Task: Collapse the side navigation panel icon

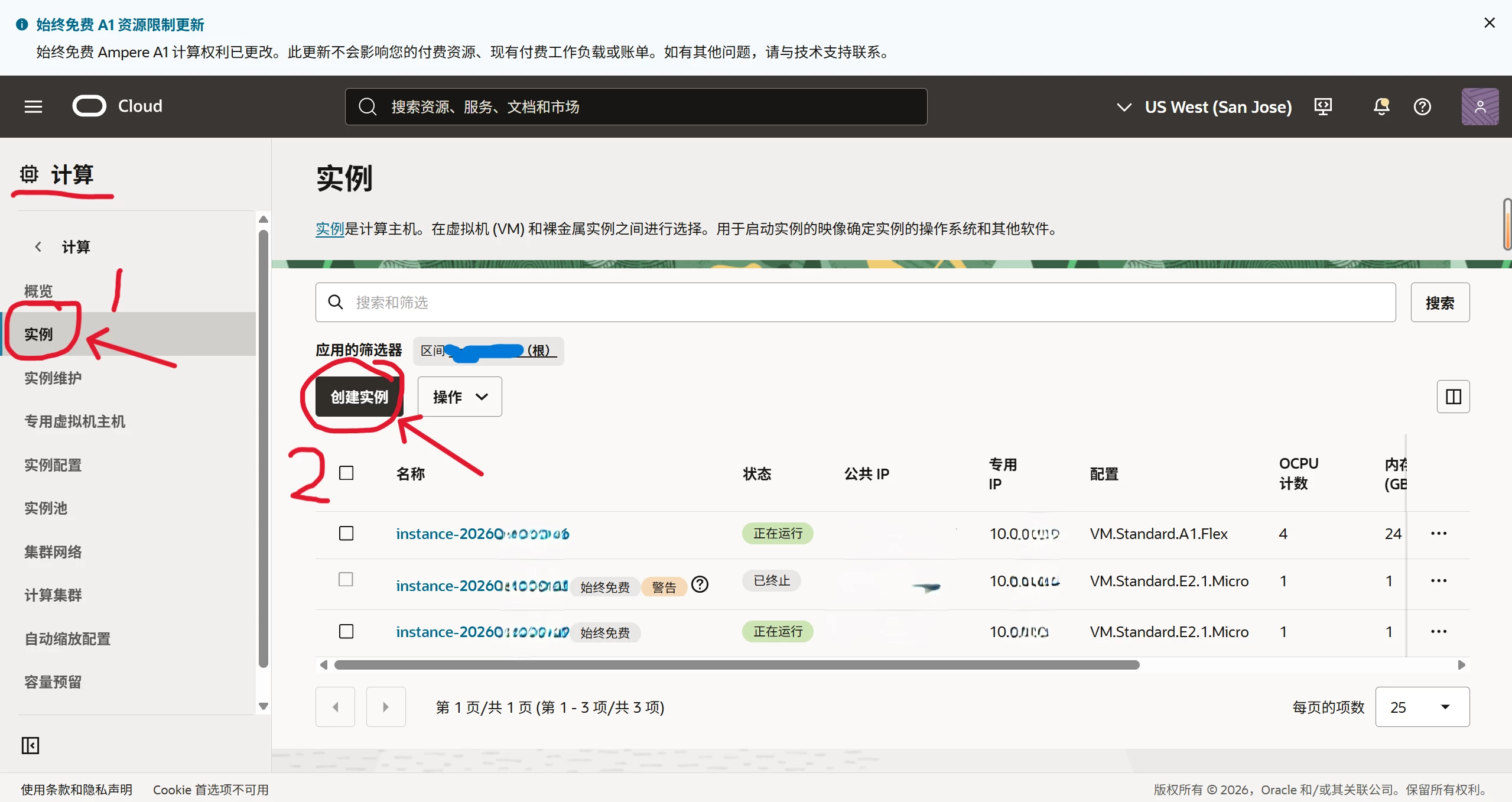Action: pyautogui.click(x=30, y=745)
